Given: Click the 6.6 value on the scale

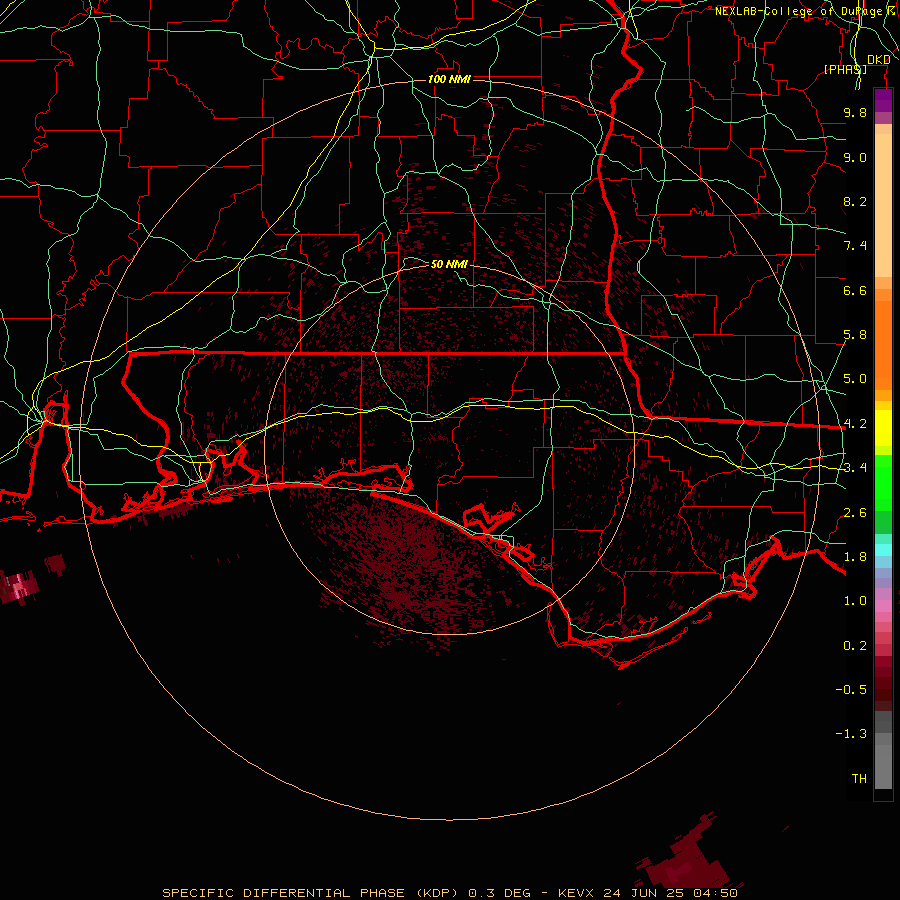Looking at the screenshot, I should 855,290.
